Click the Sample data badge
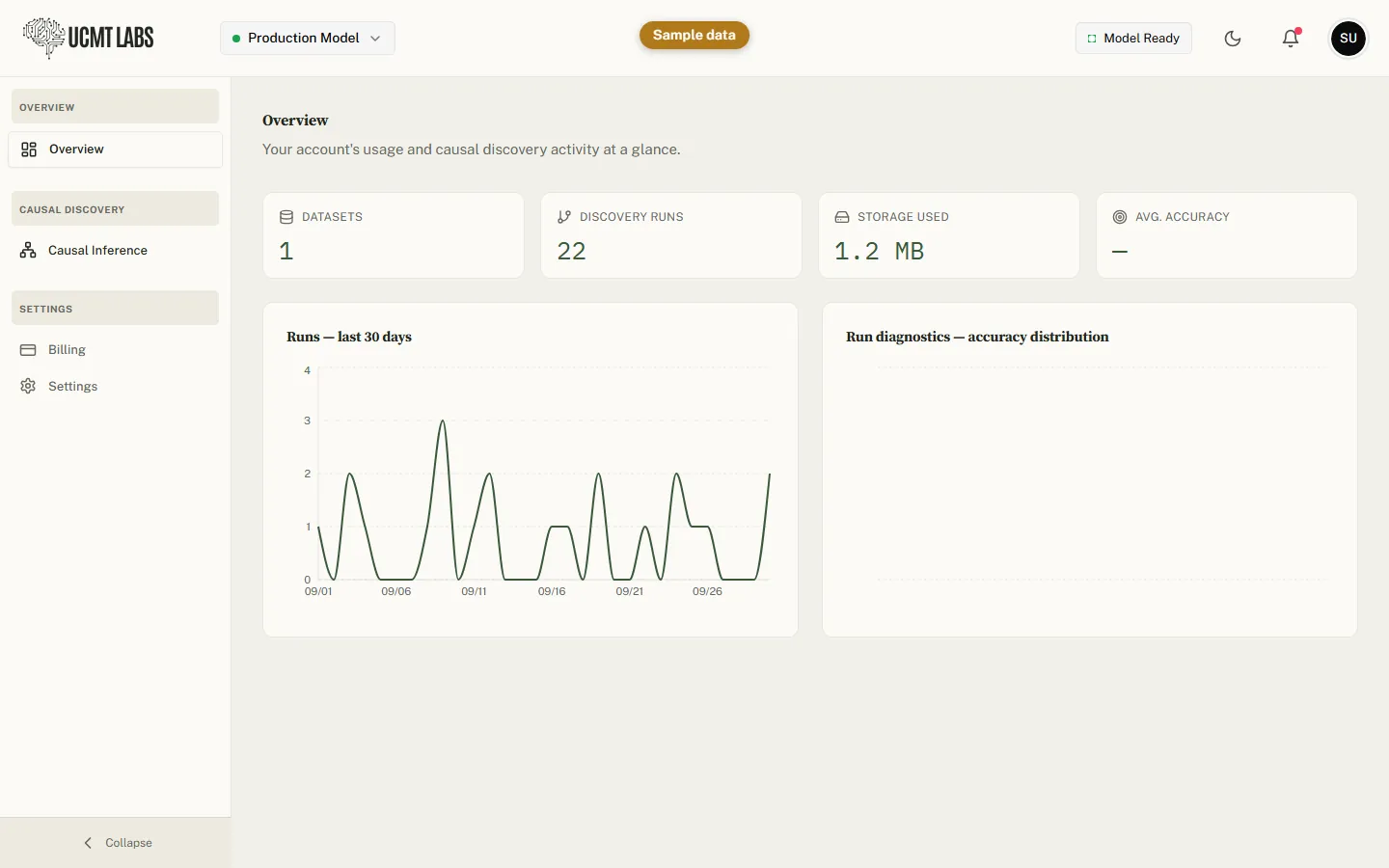 tap(694, 35)
